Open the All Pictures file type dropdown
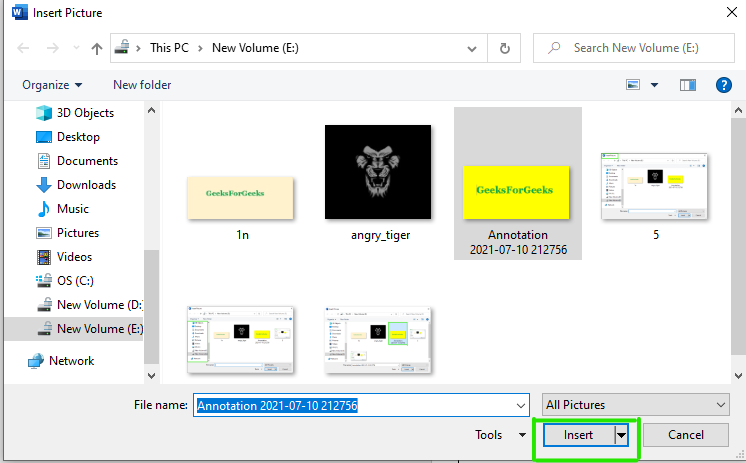 click(x=636, y=405)
